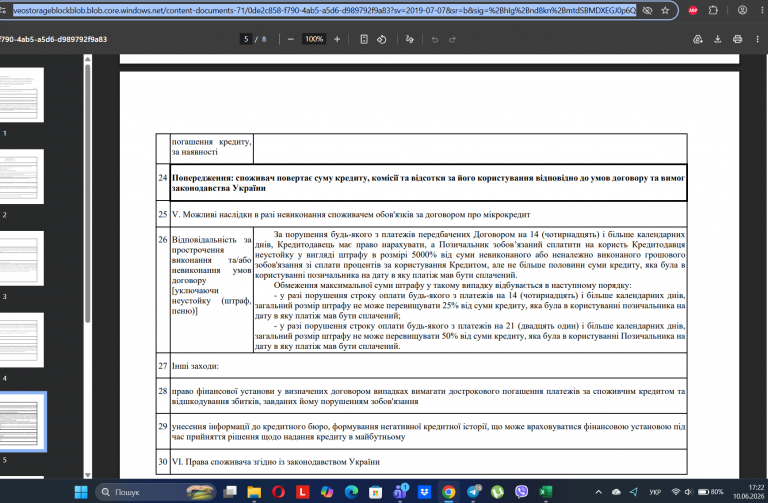Click the 100% zoom level field

(x=314, y=39)
